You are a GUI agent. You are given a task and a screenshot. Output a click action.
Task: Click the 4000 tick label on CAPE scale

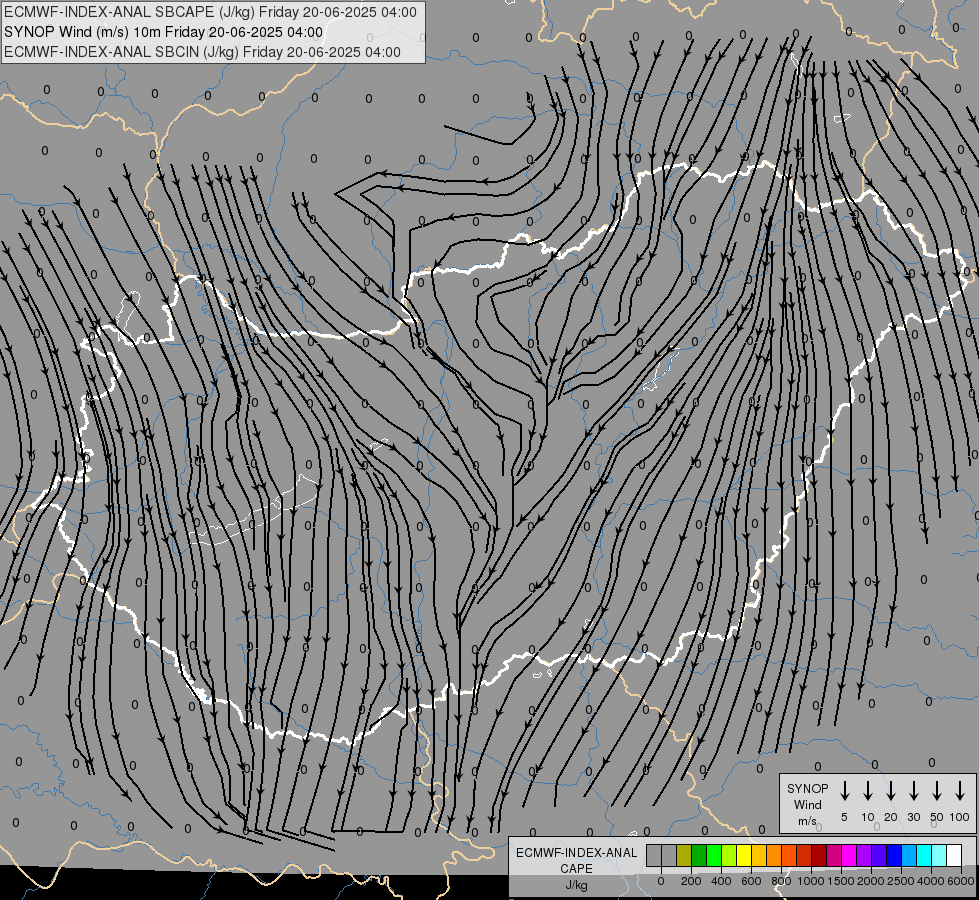point(931,881)
